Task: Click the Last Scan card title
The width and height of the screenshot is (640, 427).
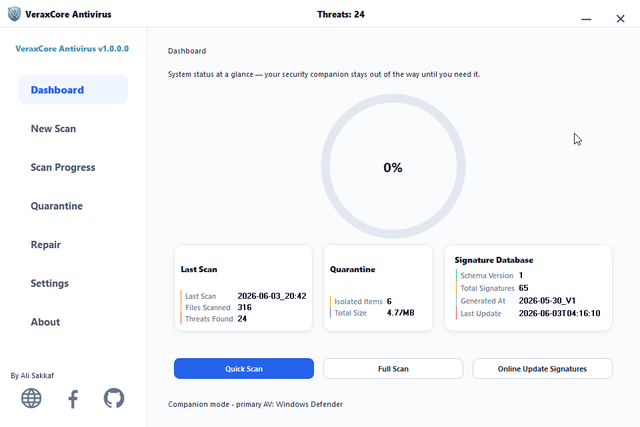Action: [199, 269]
